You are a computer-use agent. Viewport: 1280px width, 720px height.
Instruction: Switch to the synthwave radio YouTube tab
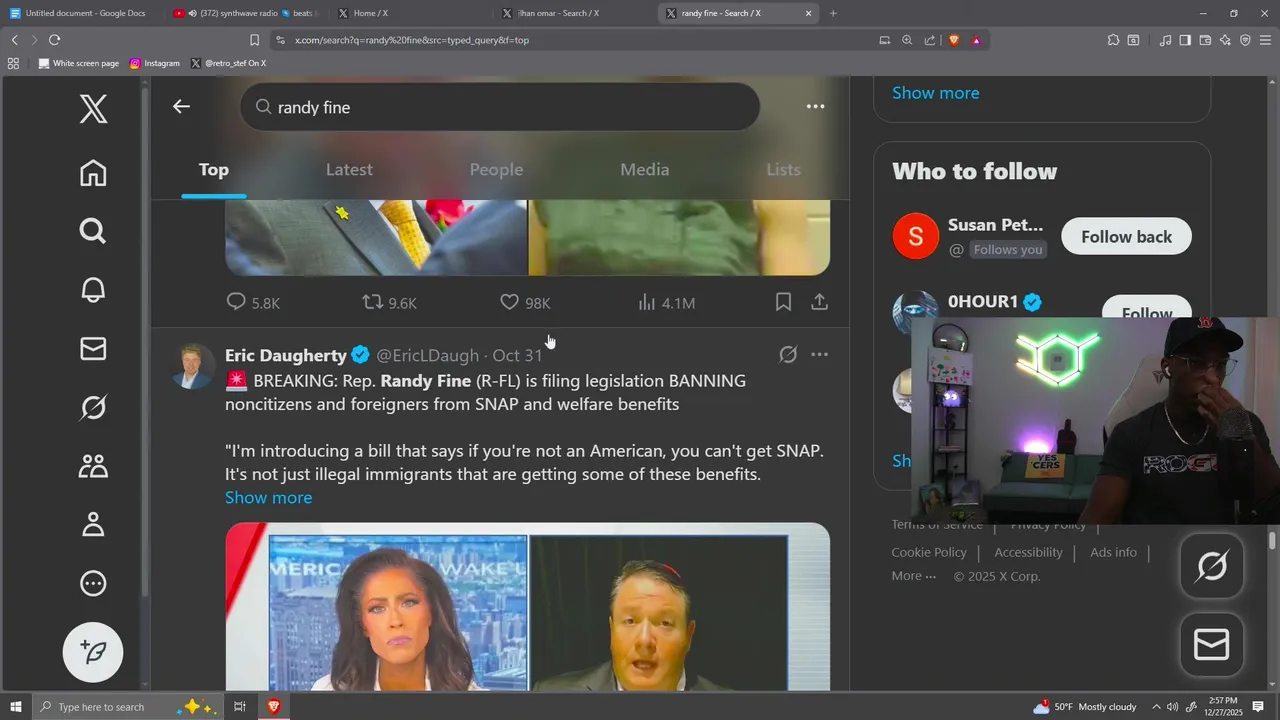(x=247, y=13)
